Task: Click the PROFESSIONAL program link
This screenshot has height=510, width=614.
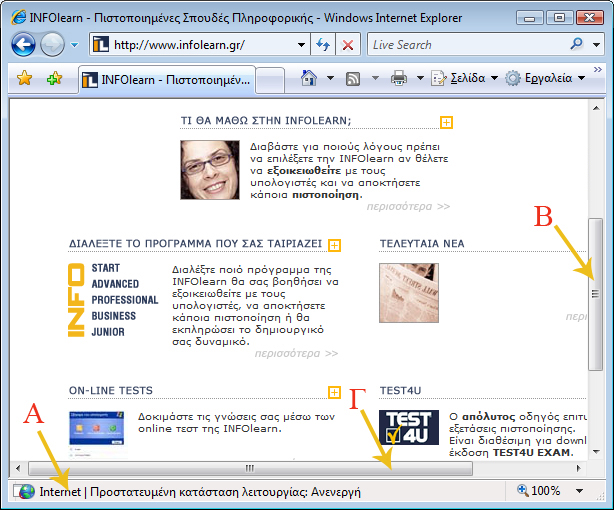Action: click(125, 300)
